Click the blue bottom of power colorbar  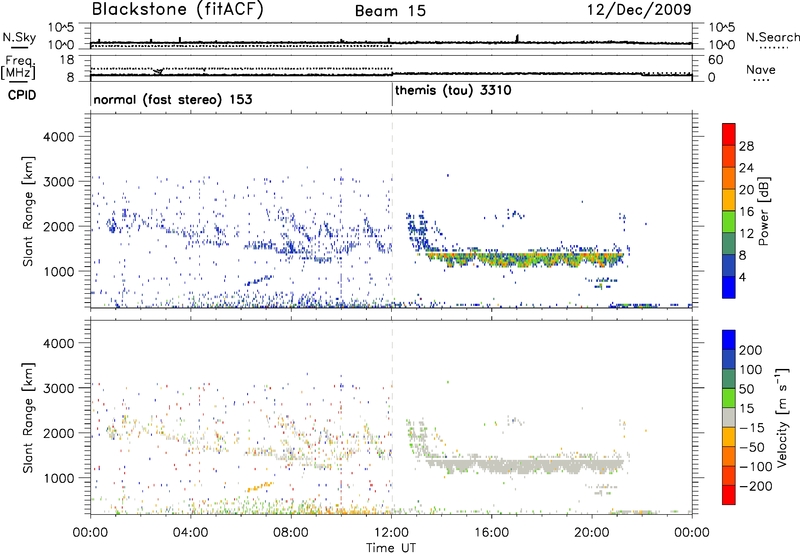point(729,287)
